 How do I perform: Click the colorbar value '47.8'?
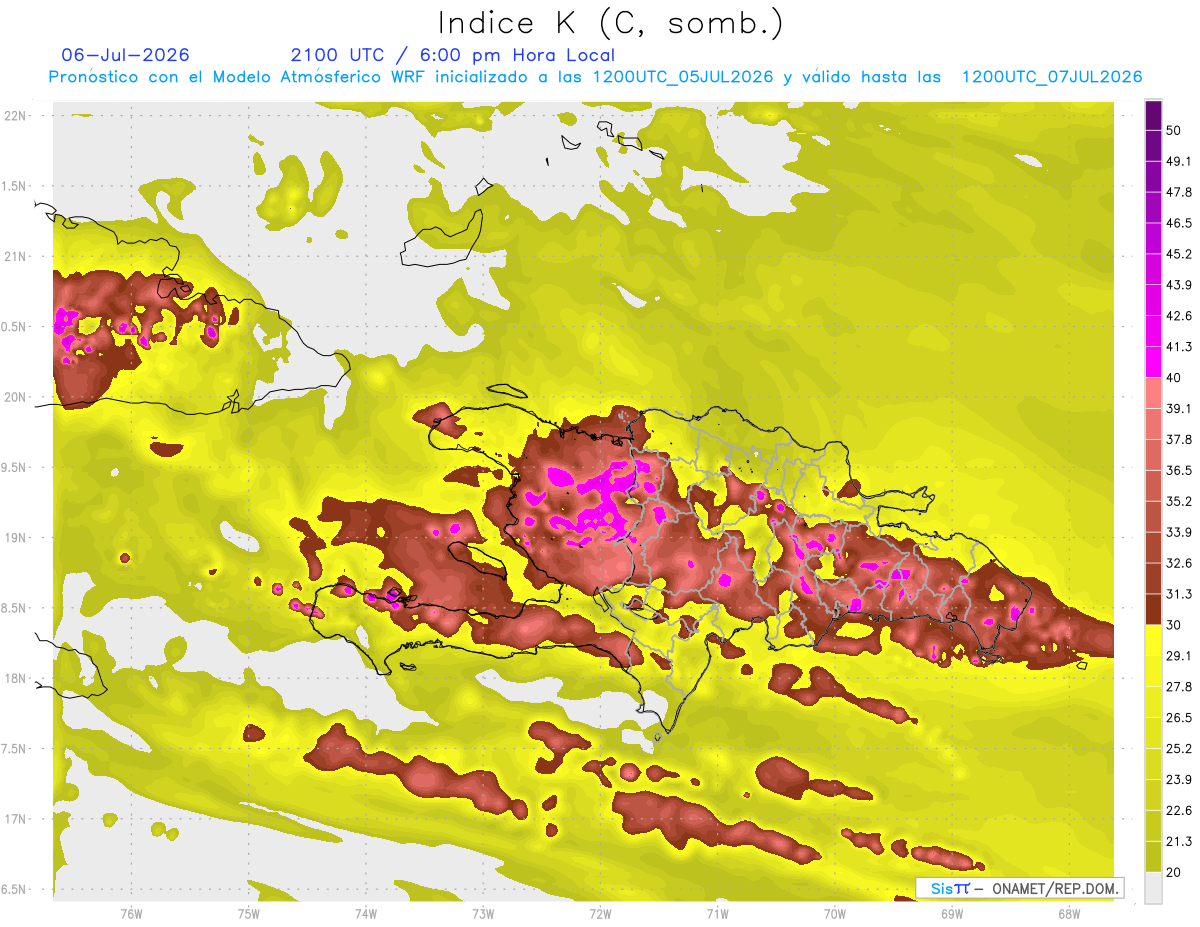coord(1179,192)
